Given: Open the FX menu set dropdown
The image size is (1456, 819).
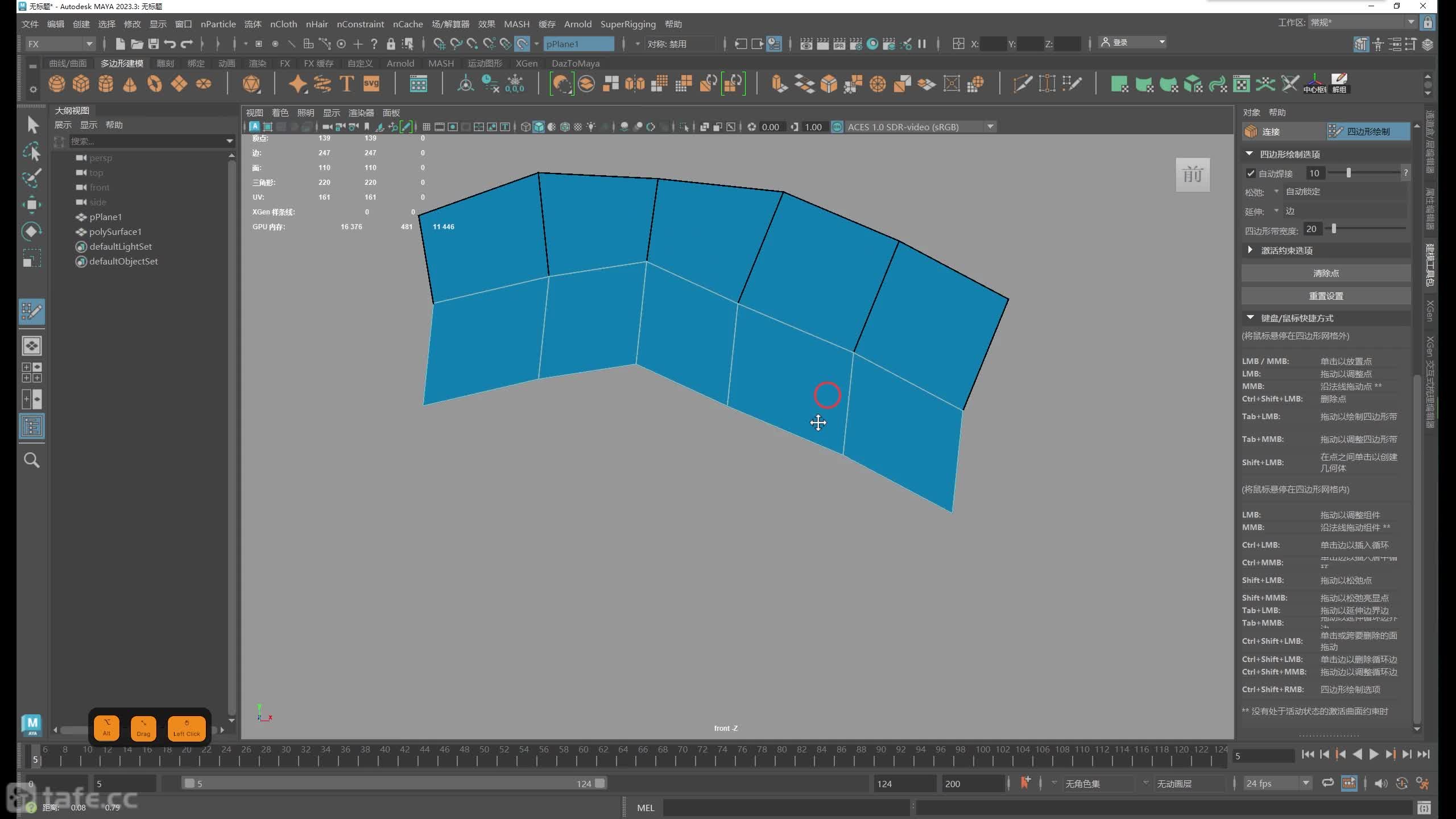Looking at the screenshot, I should coord(60,44).
